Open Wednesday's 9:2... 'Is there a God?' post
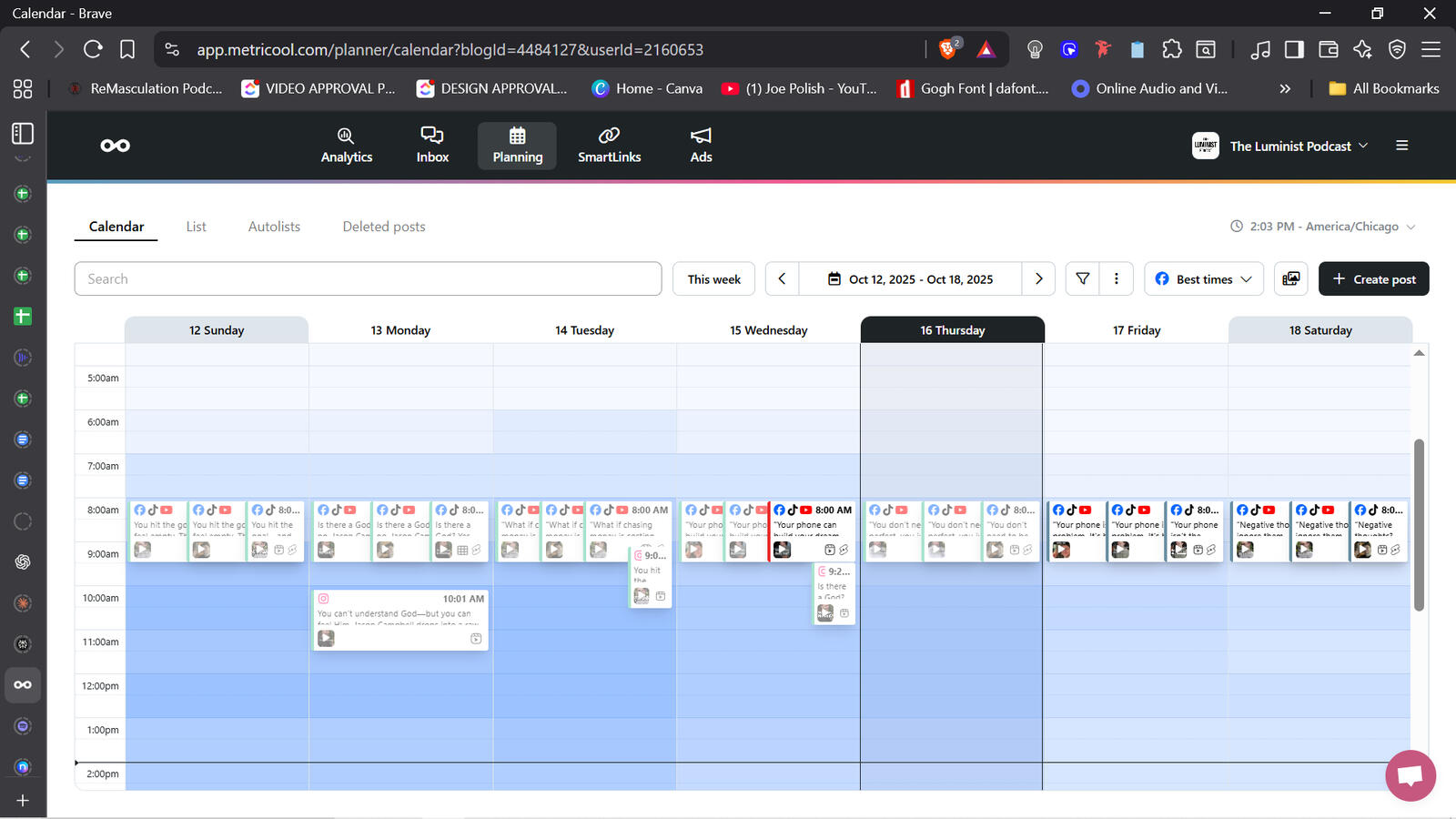1456x819 pixels. 834,593
